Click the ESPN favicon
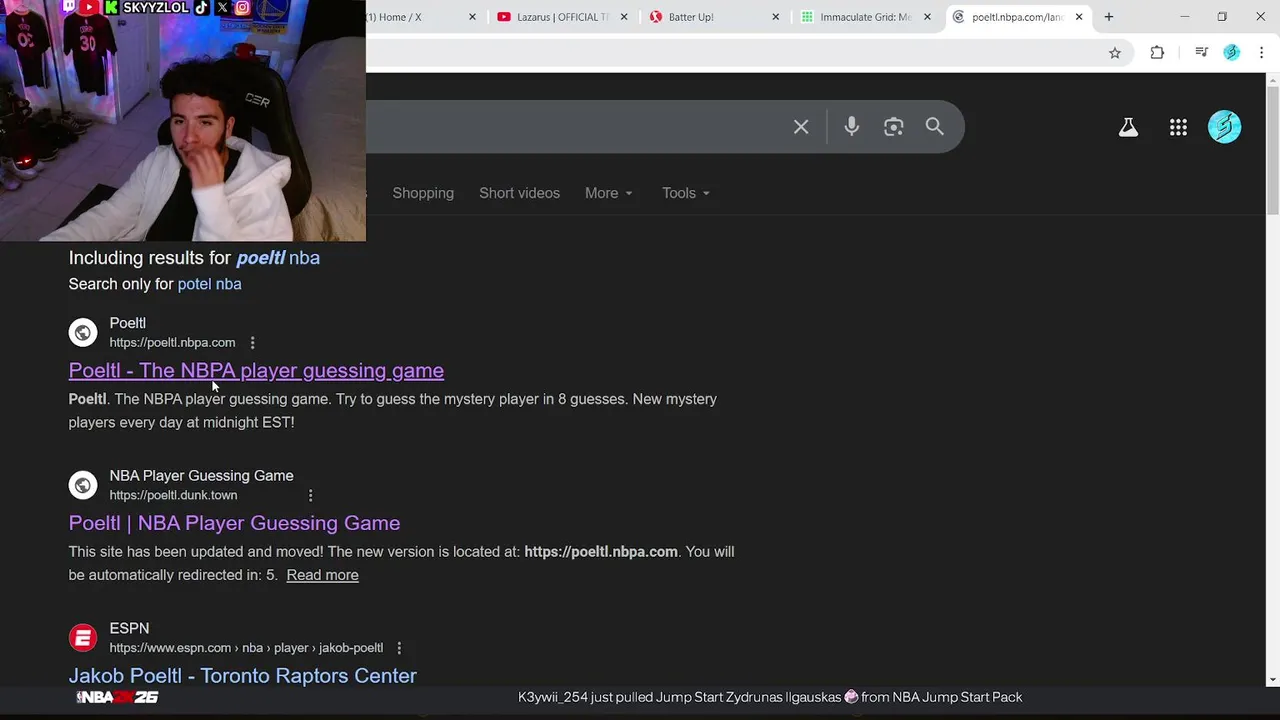This screenshot has width=1280, height=720. click(x=83, y=637)
